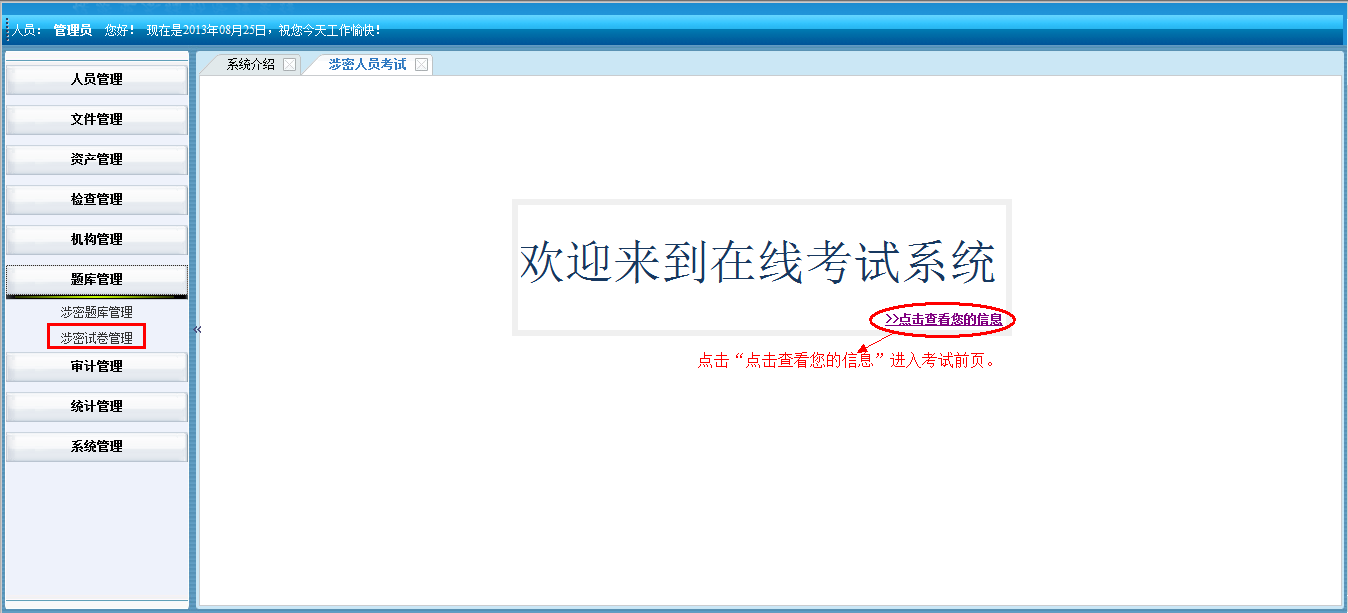Close the 涉密人员考试 tab with its X icon

[x=421, y=65]
